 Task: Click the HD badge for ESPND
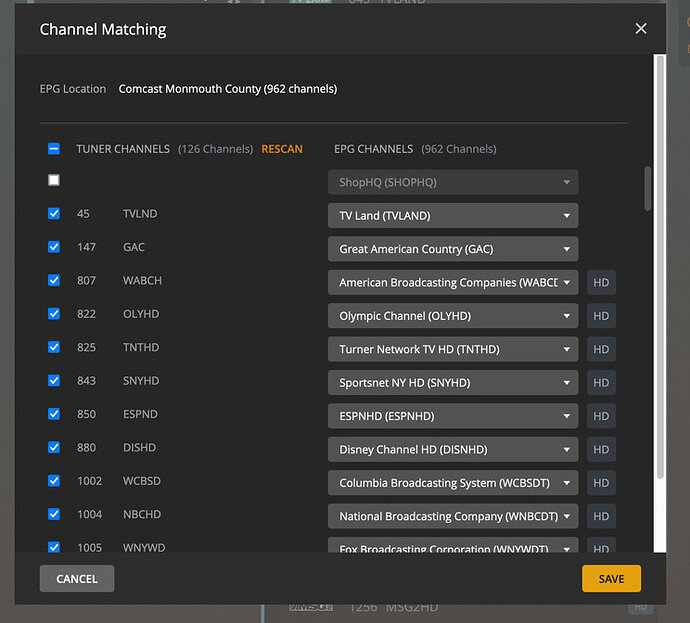coord(601,416)
